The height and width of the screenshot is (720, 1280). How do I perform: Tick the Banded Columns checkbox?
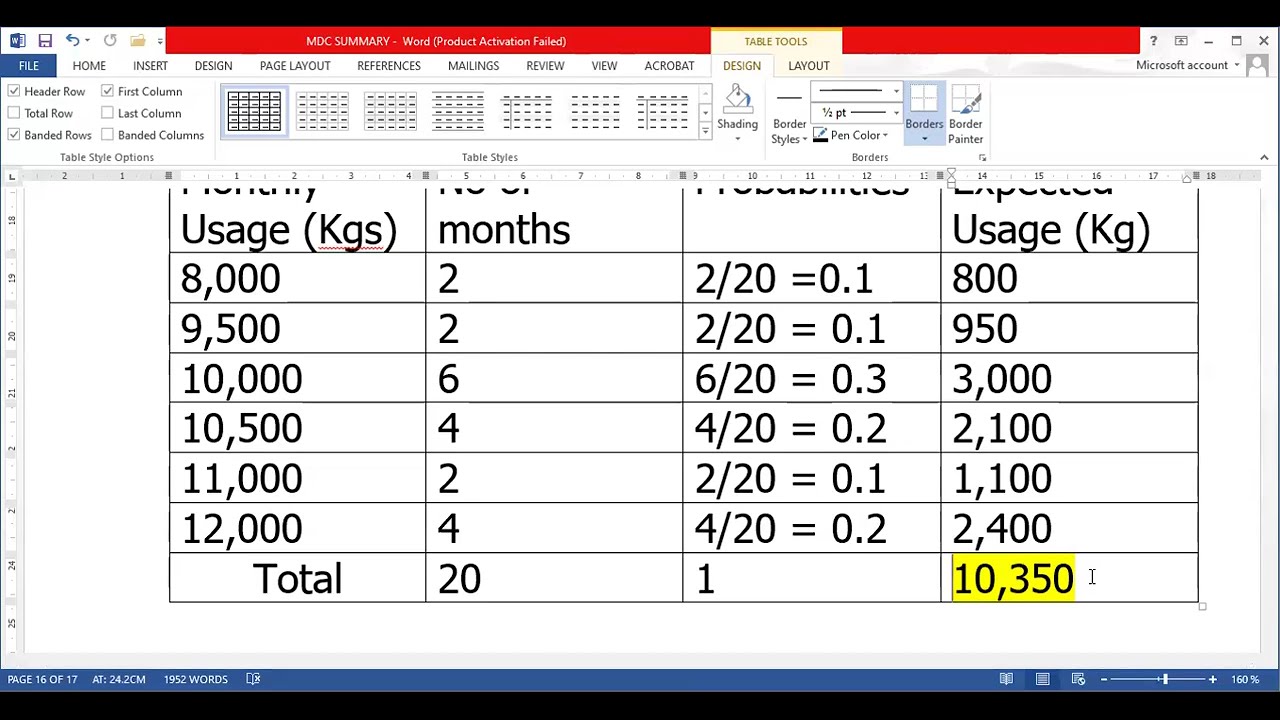point(107,135)
